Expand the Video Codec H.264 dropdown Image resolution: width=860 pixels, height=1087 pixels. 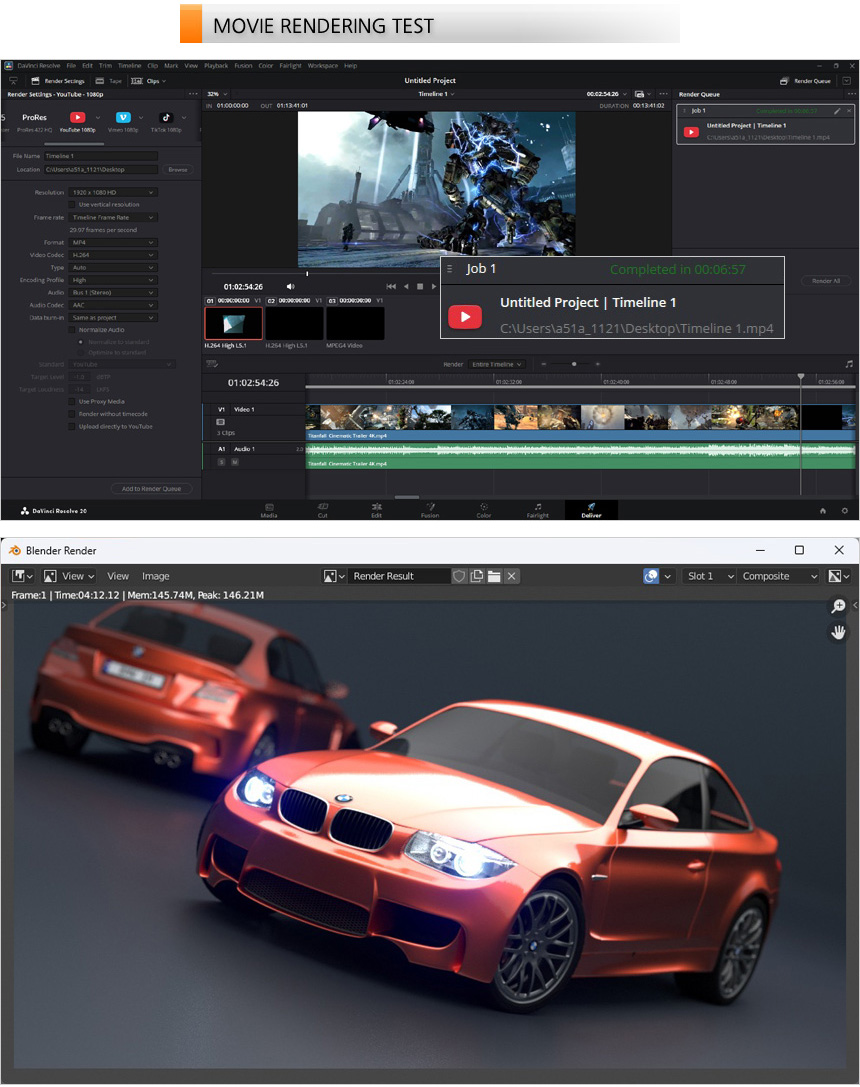[113, 254]
